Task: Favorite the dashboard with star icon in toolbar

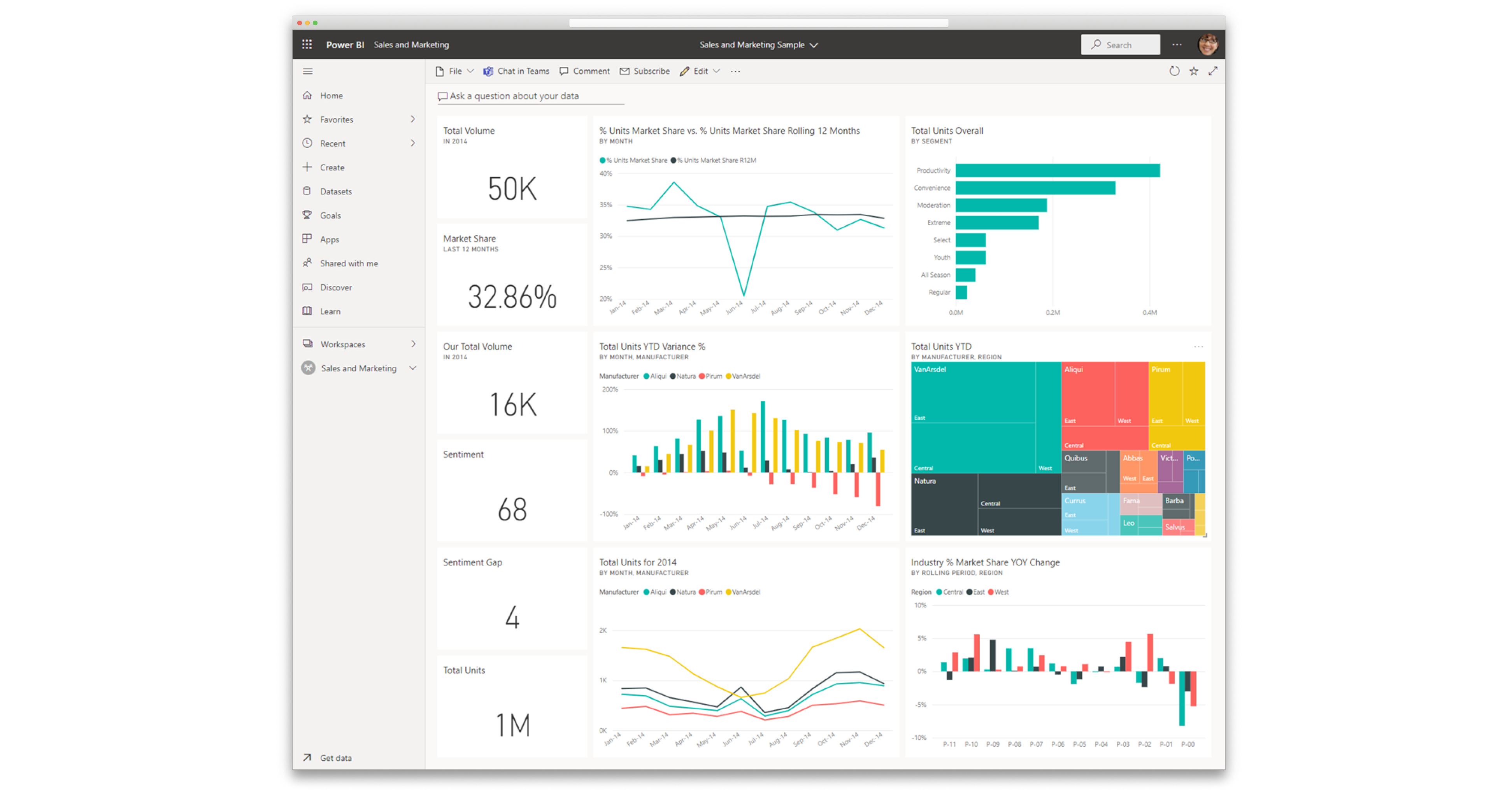Action: coord(1194,71)
